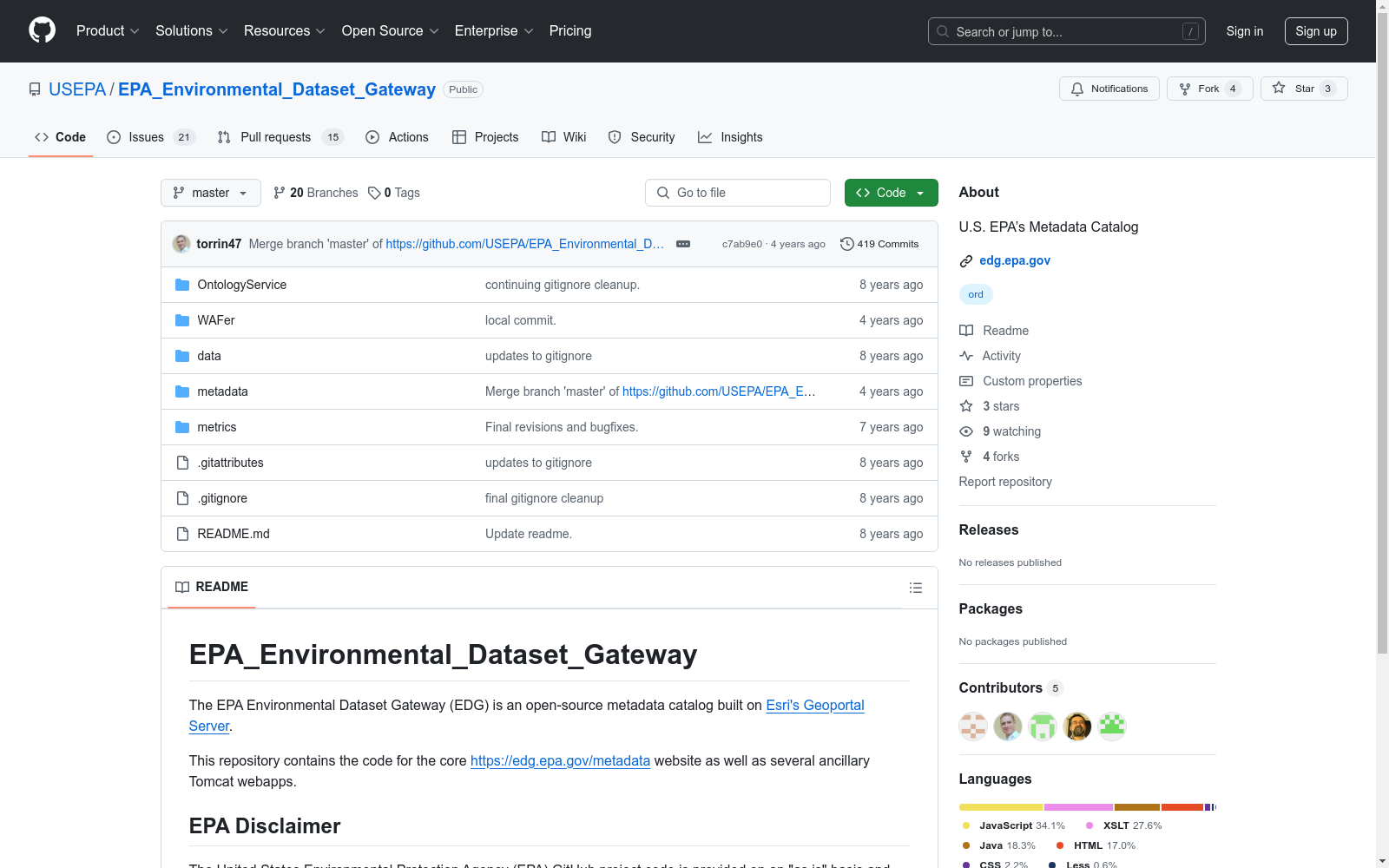Open the OntologyService folder
The height and width of the screenshot is (868, 1389).
pyautogui.click(x=241, y=285)
